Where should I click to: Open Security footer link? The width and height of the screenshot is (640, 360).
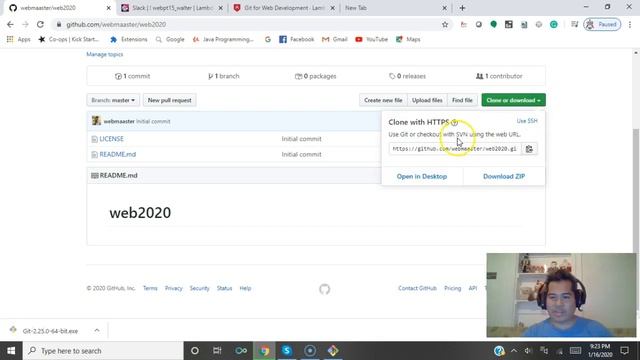[x=199, y=288]
